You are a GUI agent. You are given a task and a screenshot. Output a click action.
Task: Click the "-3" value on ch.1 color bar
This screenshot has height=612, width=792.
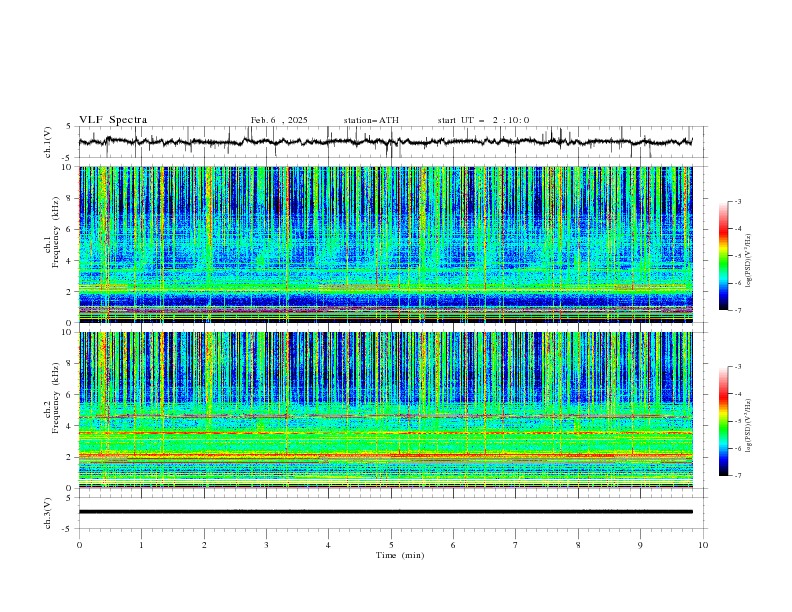pyautogui.click(x=737, y=201)
